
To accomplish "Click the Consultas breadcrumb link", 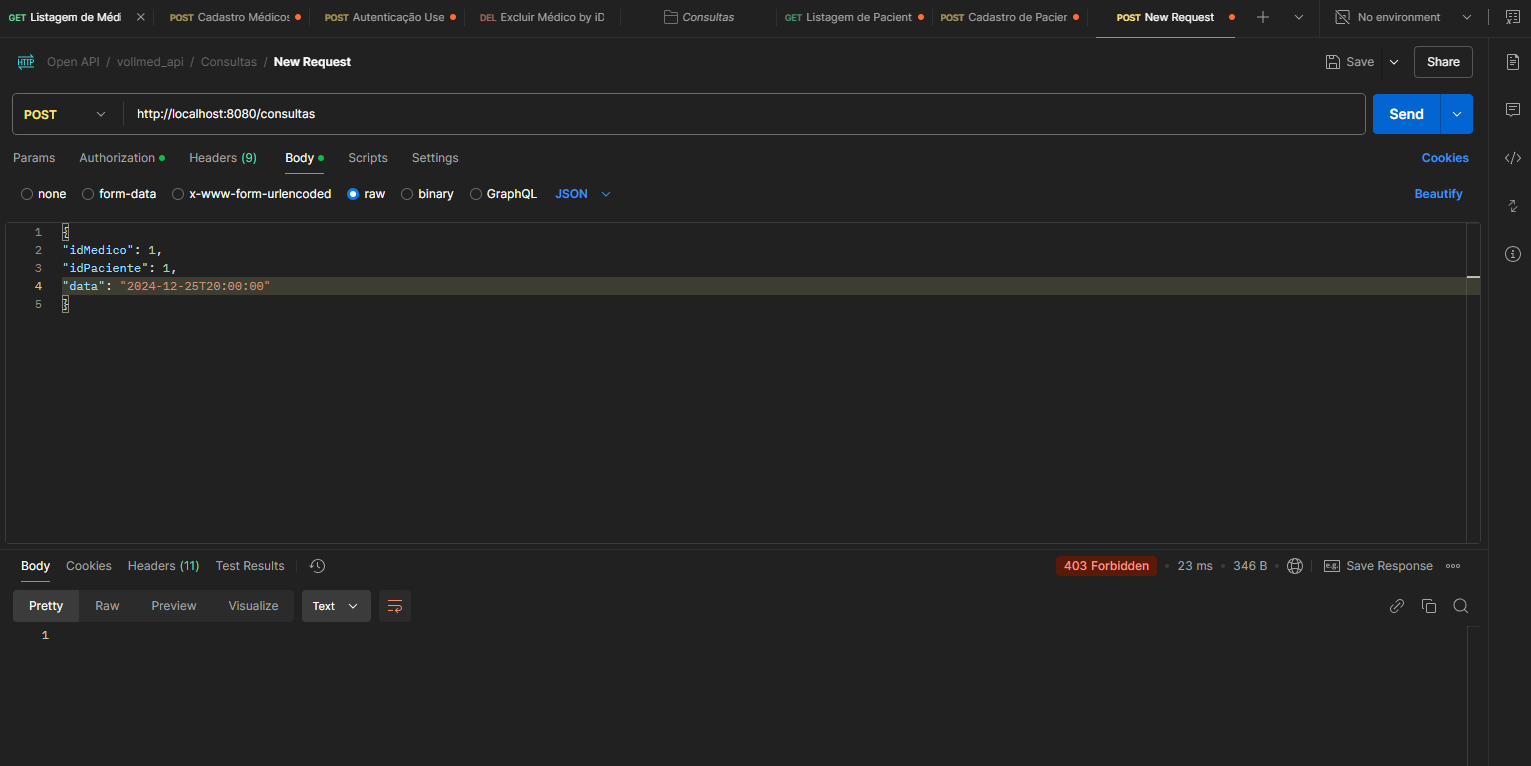I will point(229,62).
